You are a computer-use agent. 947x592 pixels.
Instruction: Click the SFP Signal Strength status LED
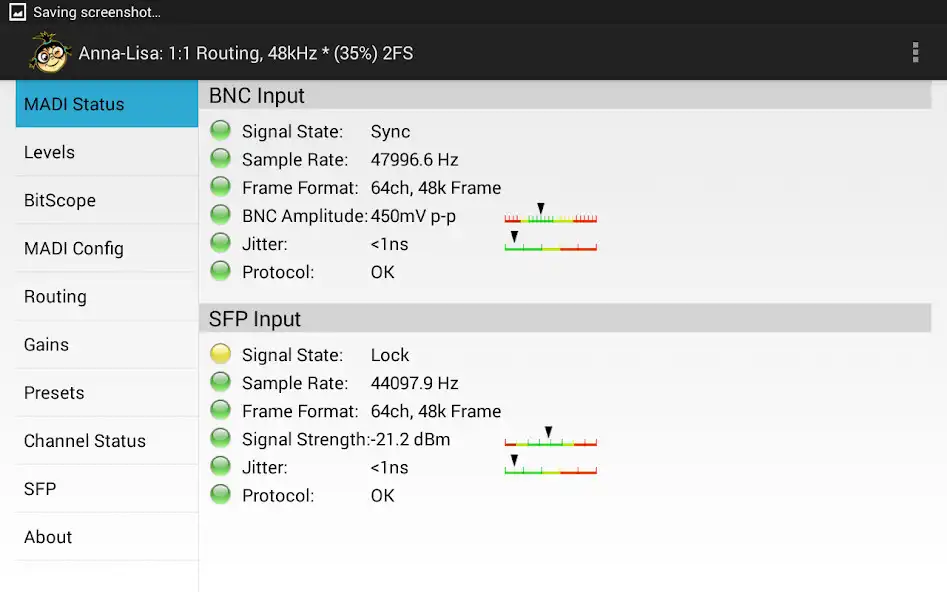221,438
